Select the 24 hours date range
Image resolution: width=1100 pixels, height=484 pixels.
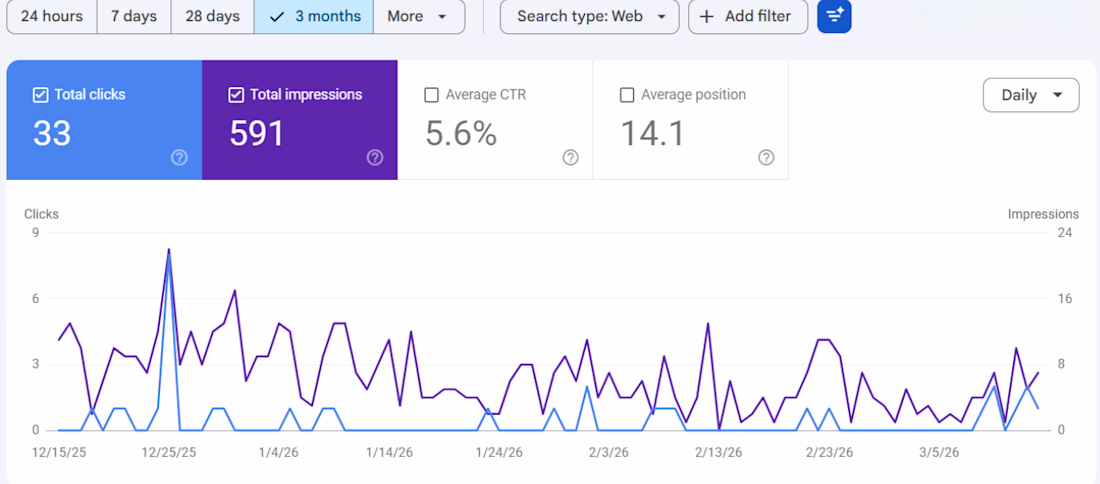(x=51, y=16)
